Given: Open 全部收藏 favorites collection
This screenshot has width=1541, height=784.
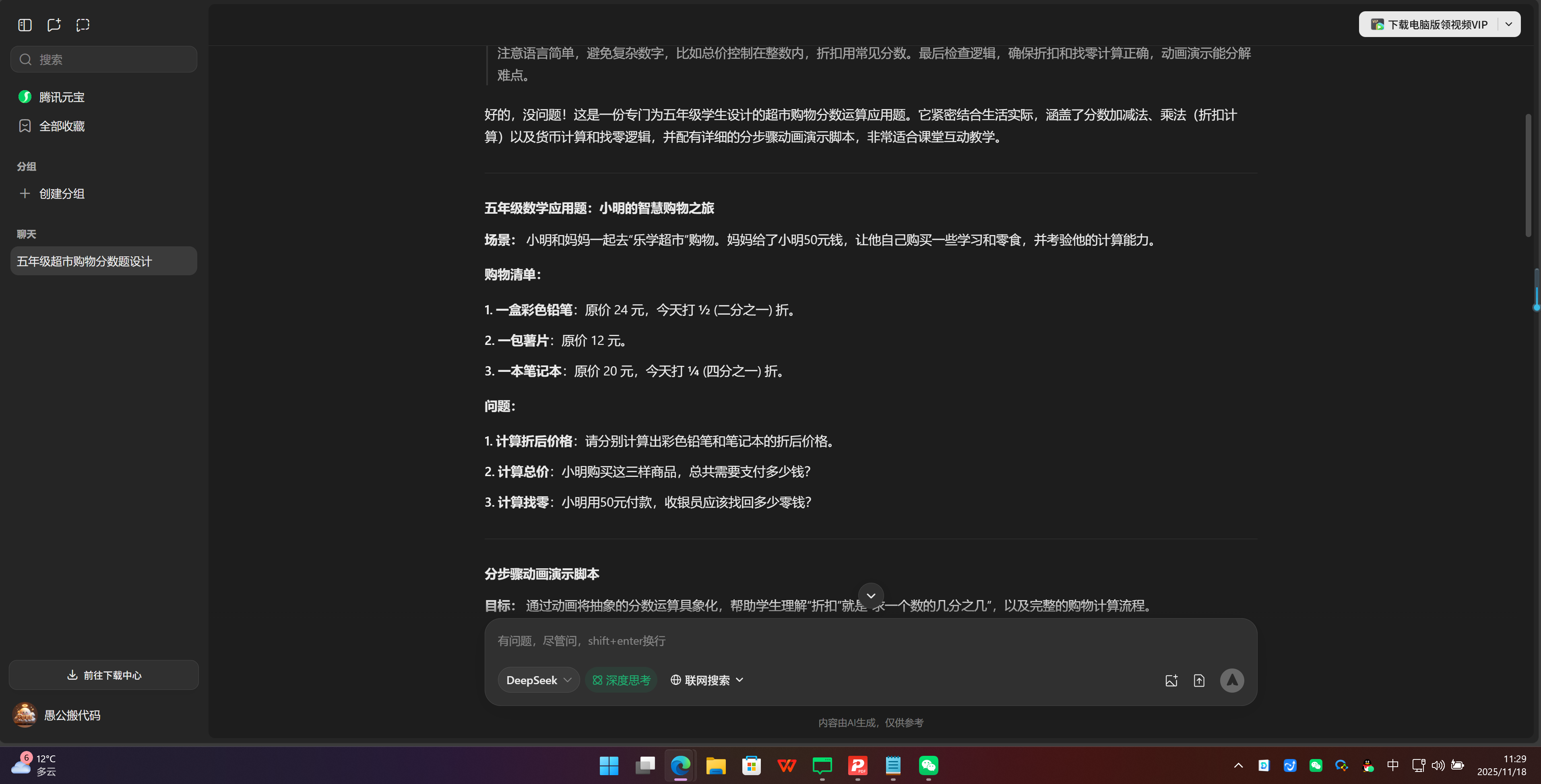Looking at the screenshot, I should click(x=62, y=126).
